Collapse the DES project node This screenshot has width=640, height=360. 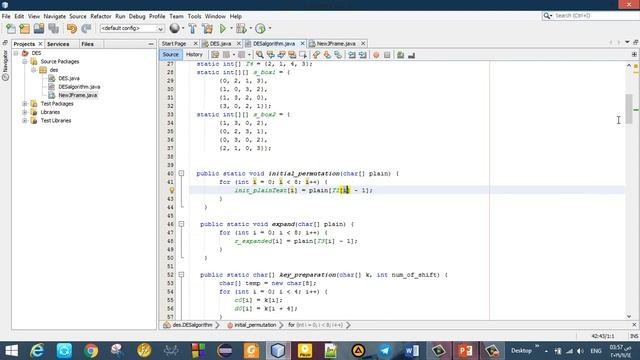pyautogui.click(x=16, y=53)
